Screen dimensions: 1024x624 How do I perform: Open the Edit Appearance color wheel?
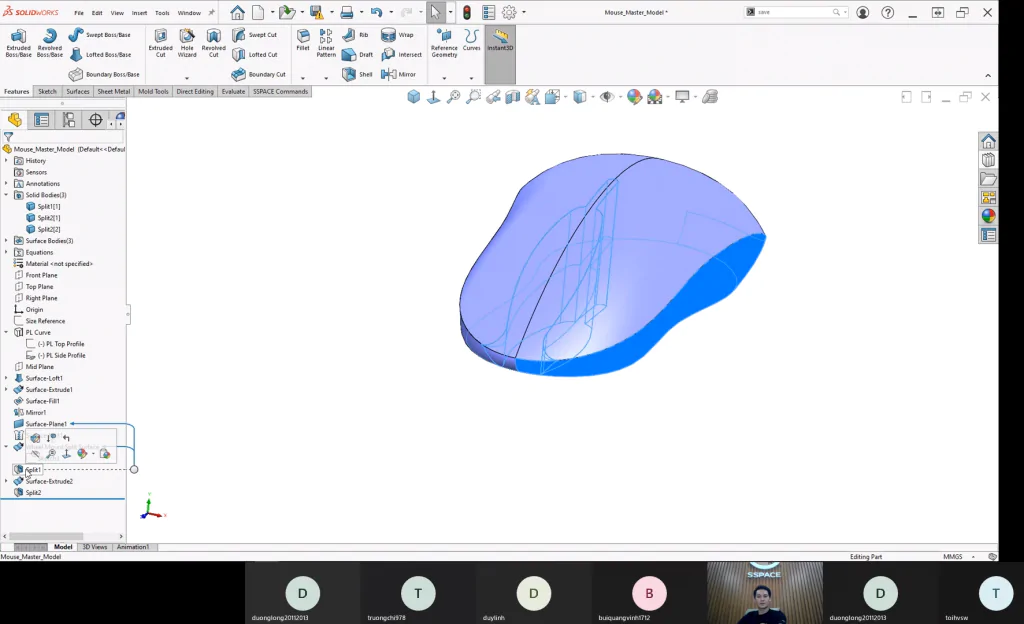point(633,97)
